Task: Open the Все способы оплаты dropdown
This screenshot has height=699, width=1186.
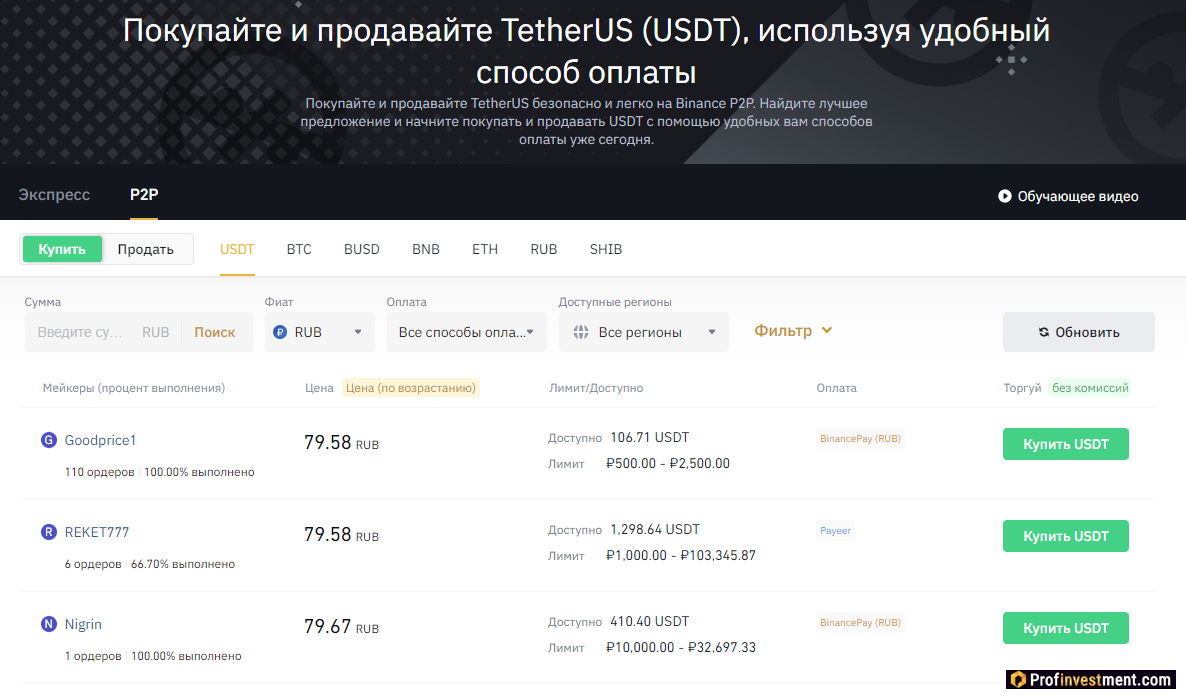Action: (x=466, y=330)
